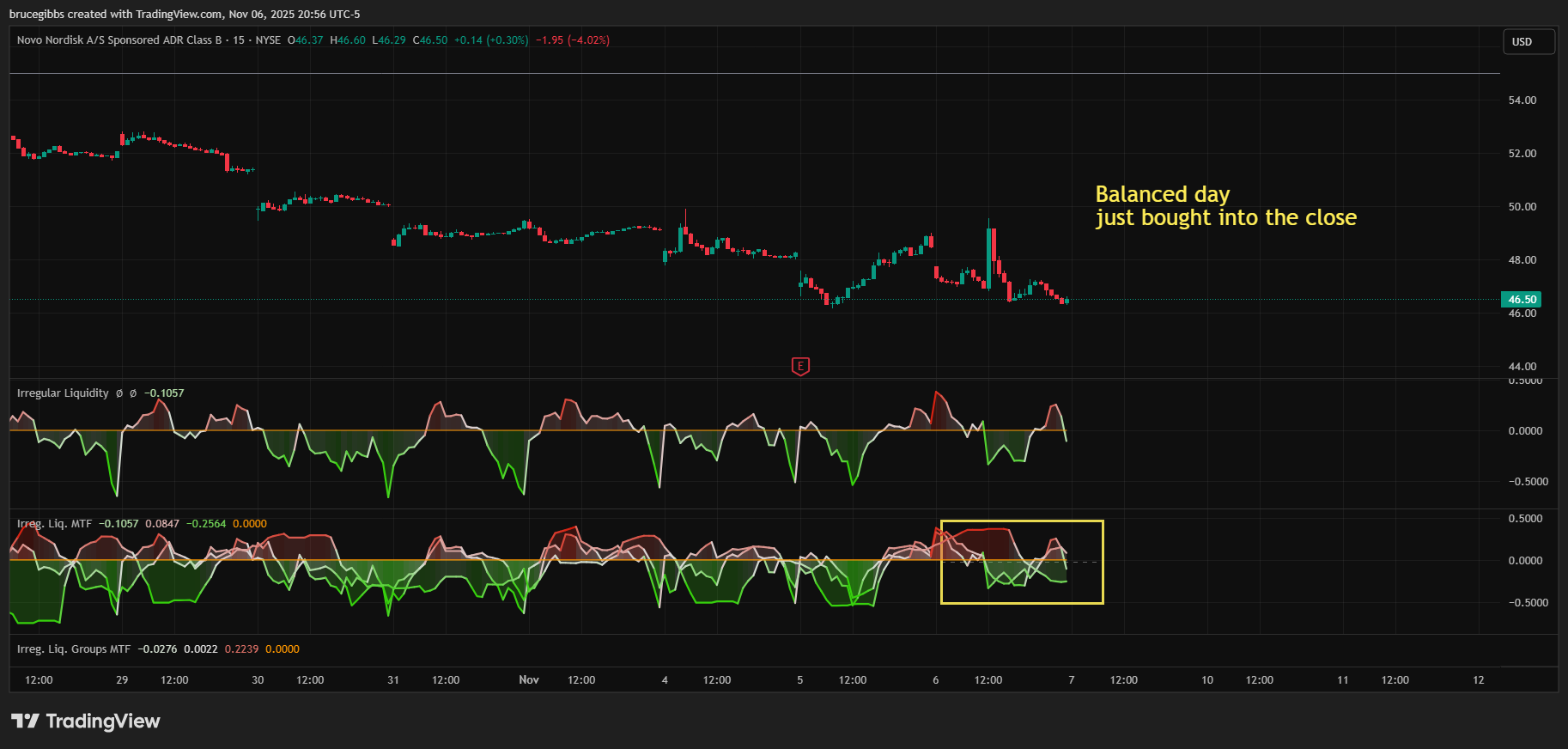The width and height of the screenshot is (1568, 749).
Task: Click the -1.95 (-4.02%) change value
Action: (573, 40)
